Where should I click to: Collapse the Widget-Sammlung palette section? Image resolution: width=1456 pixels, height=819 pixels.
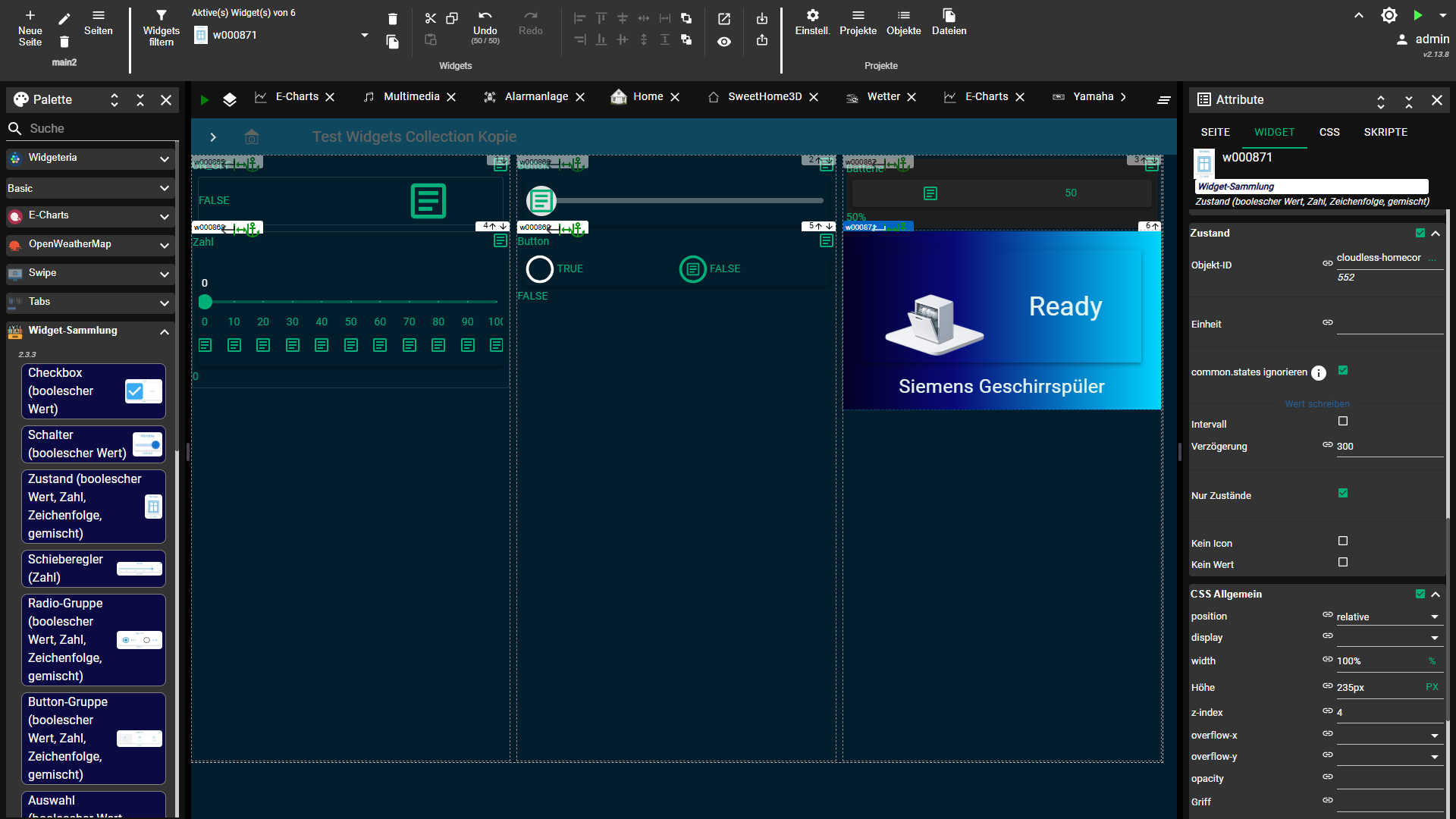click(164, 332)
